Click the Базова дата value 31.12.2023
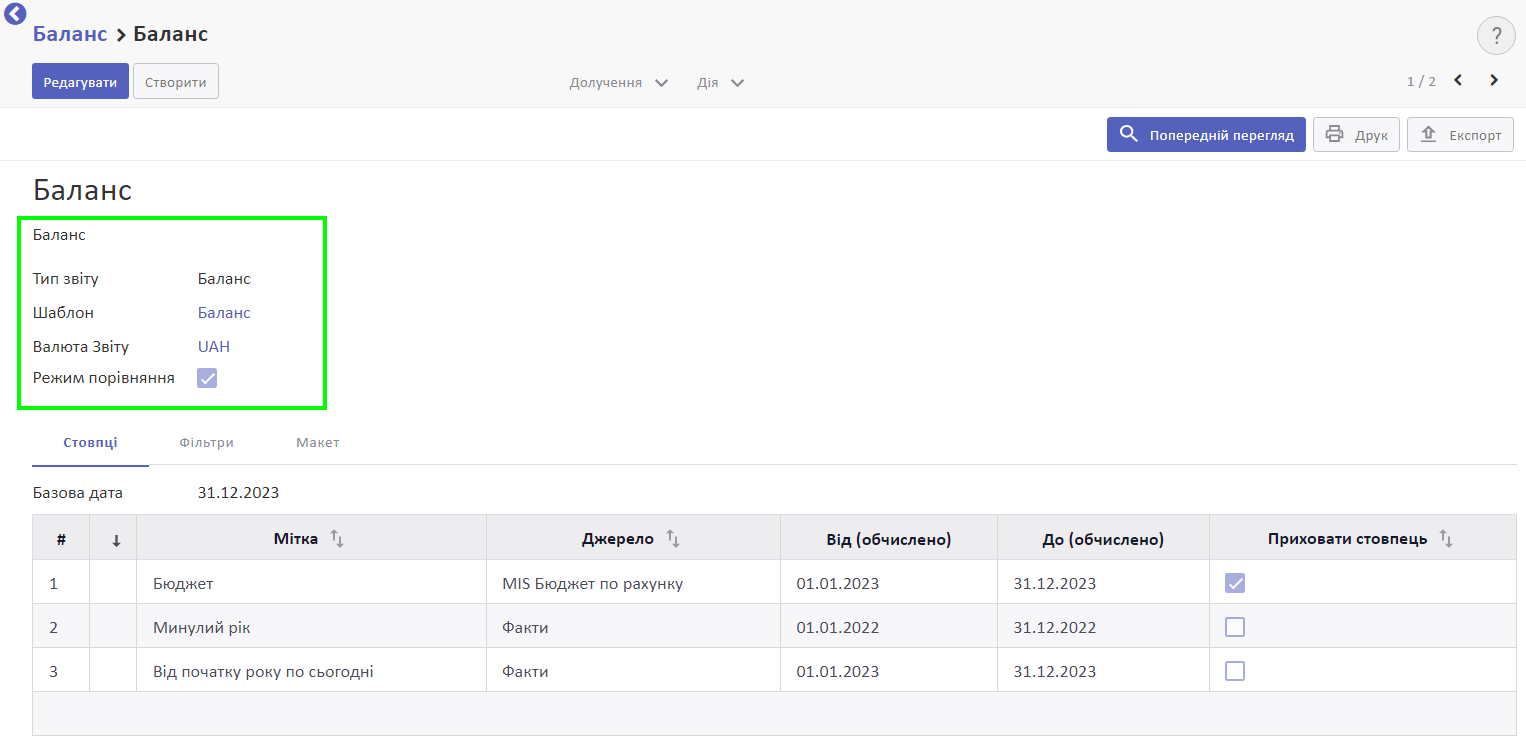This screenshot has height=748, width=1526. pyautogui.click(x=238, y=492)
